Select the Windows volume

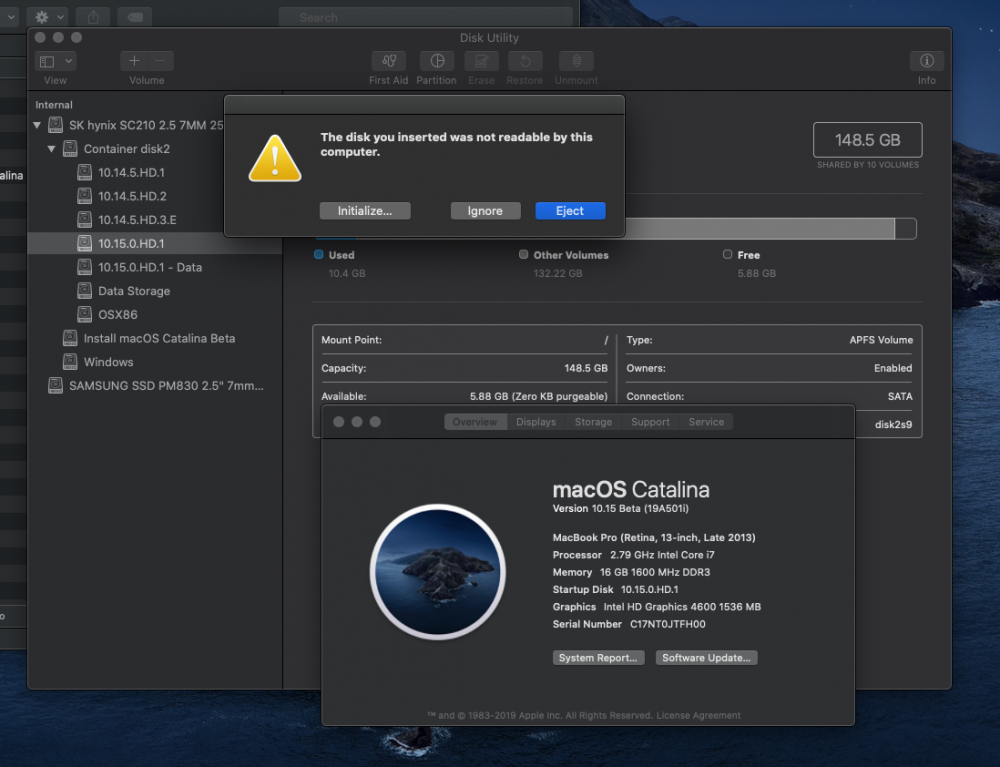pos(108,362)
